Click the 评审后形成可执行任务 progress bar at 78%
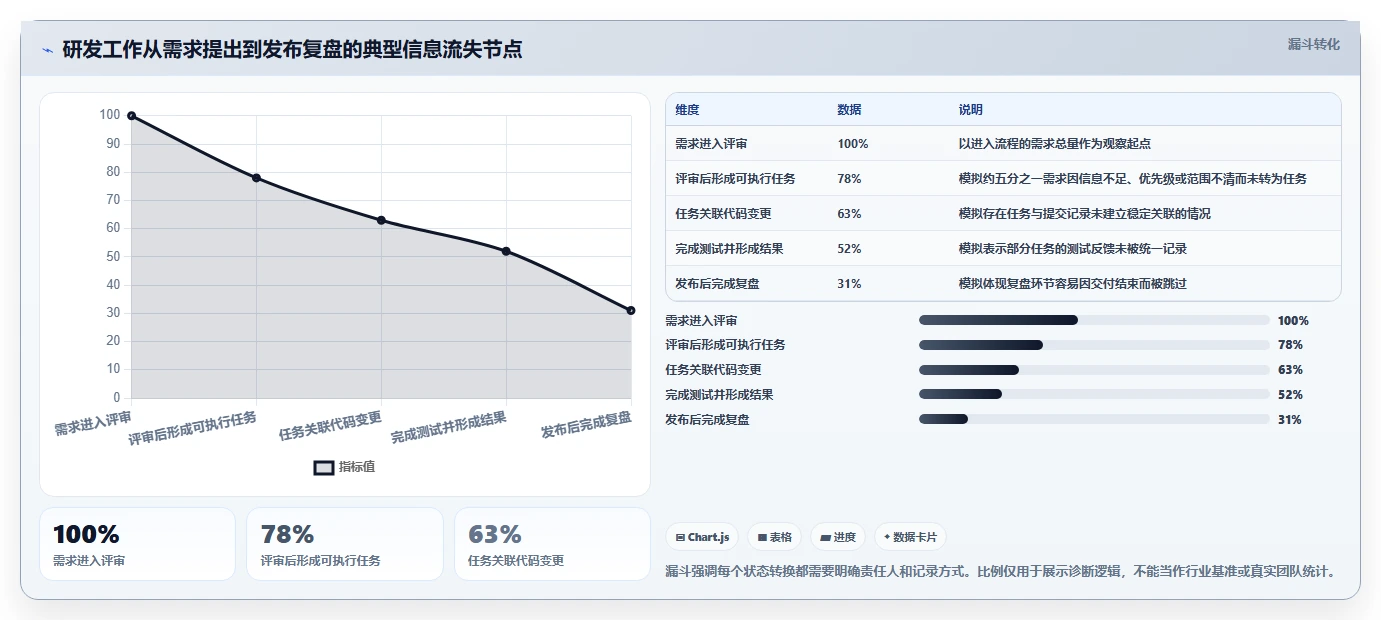1381x620 pixels. click(x=1094, y=345)
